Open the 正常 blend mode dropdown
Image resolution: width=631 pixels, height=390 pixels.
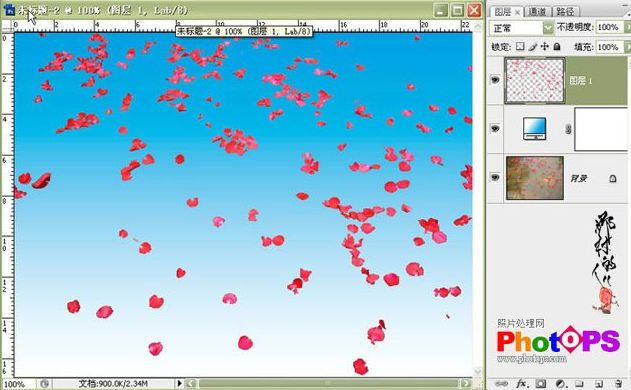pos(522,28)
